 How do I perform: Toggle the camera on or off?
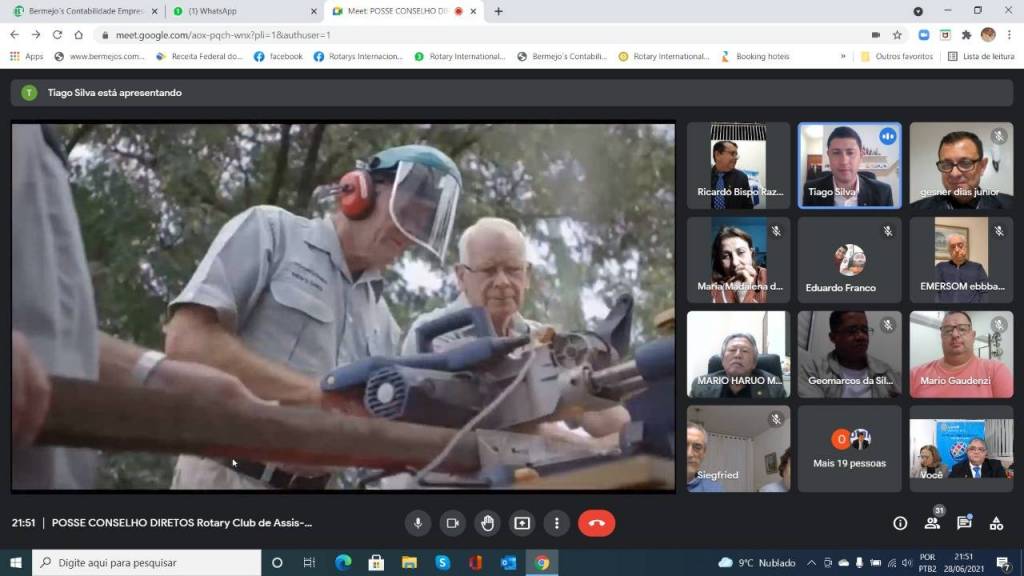452,523
